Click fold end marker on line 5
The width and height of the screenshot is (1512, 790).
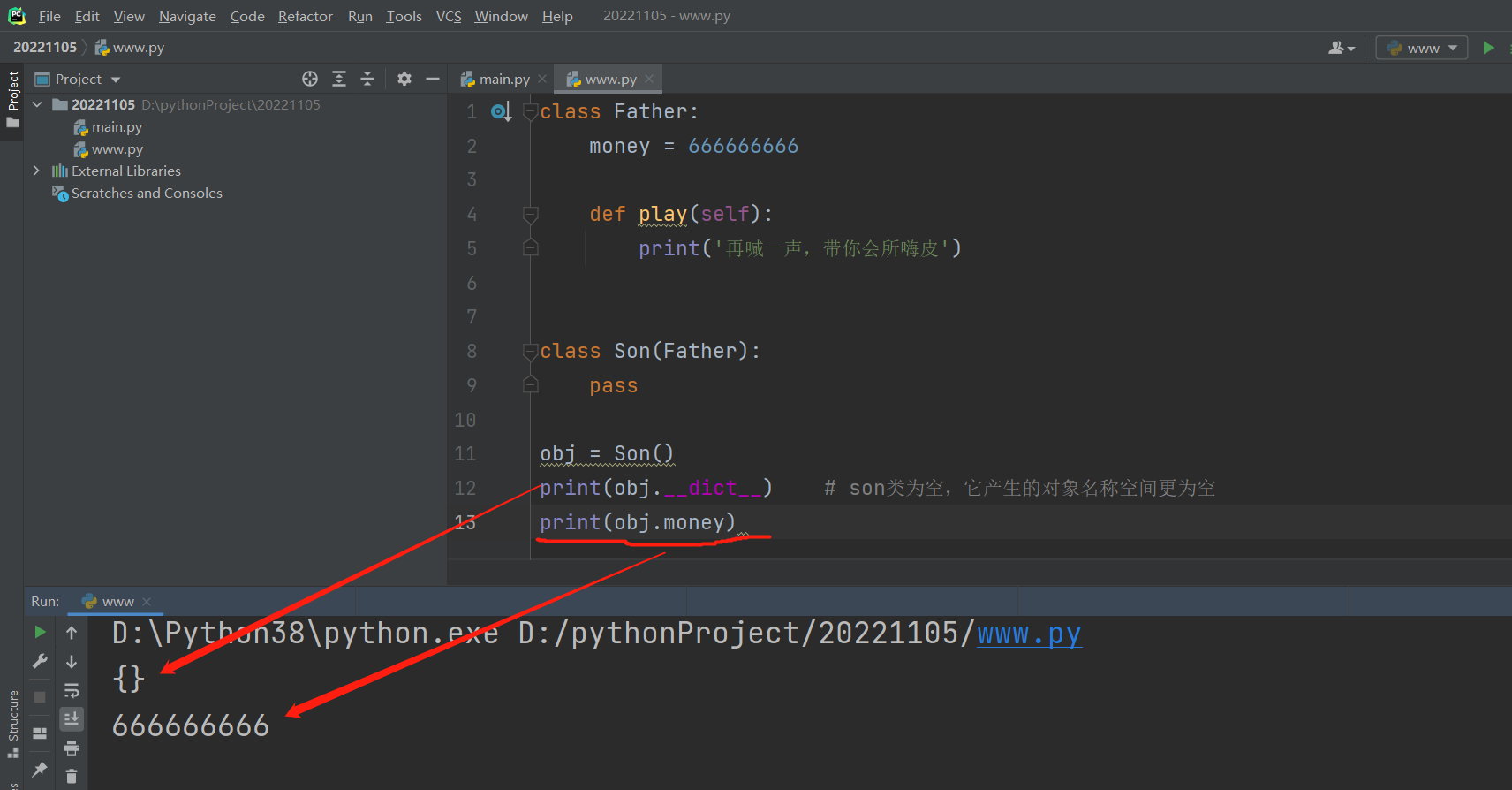click(x=531, y=247)
